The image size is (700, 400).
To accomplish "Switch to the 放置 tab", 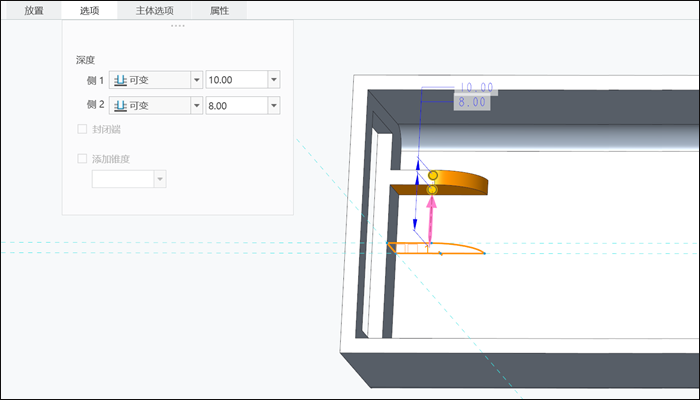I will coord(34,11).
